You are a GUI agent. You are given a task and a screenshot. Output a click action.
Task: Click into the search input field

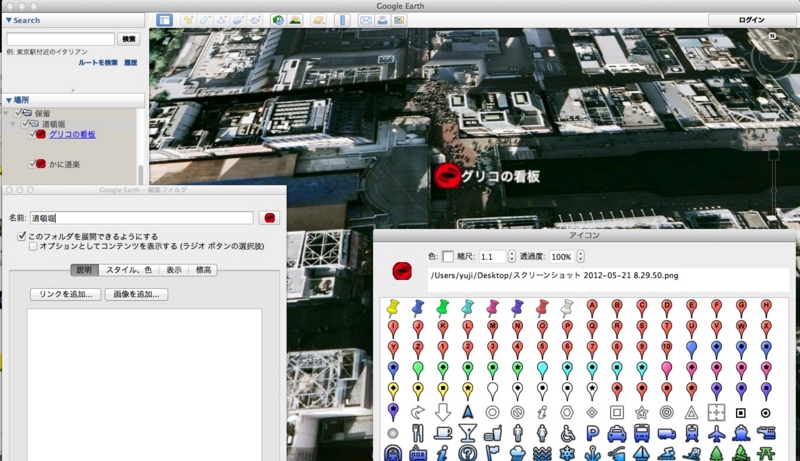pos(60,39)
